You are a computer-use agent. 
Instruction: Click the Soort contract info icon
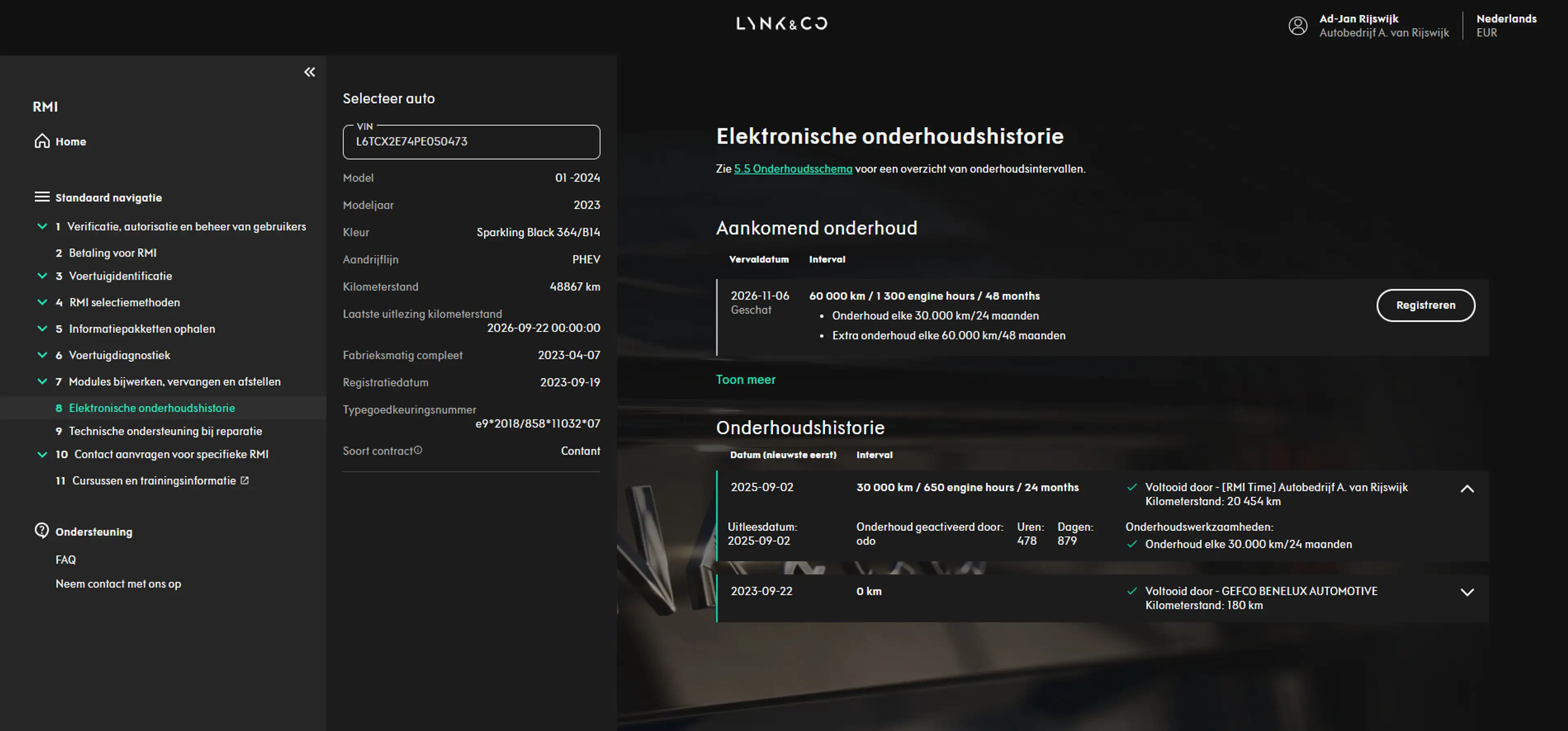pyautogui.click(x=418, y=451)
